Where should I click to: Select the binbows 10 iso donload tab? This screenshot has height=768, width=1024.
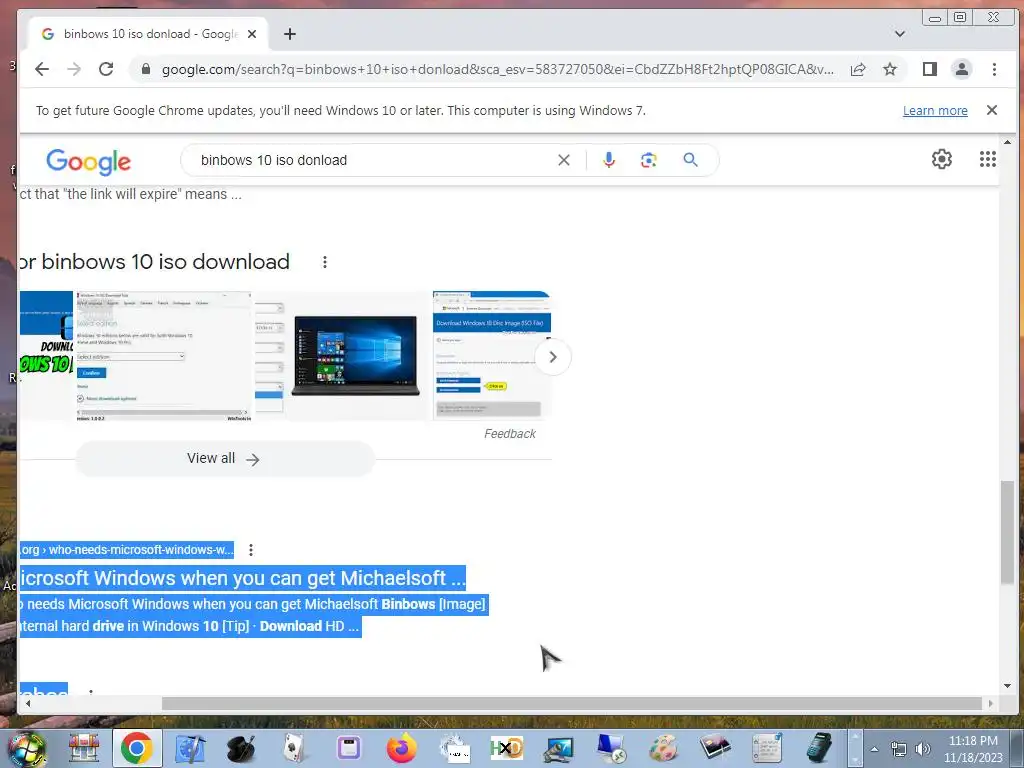tap(148, 34)
